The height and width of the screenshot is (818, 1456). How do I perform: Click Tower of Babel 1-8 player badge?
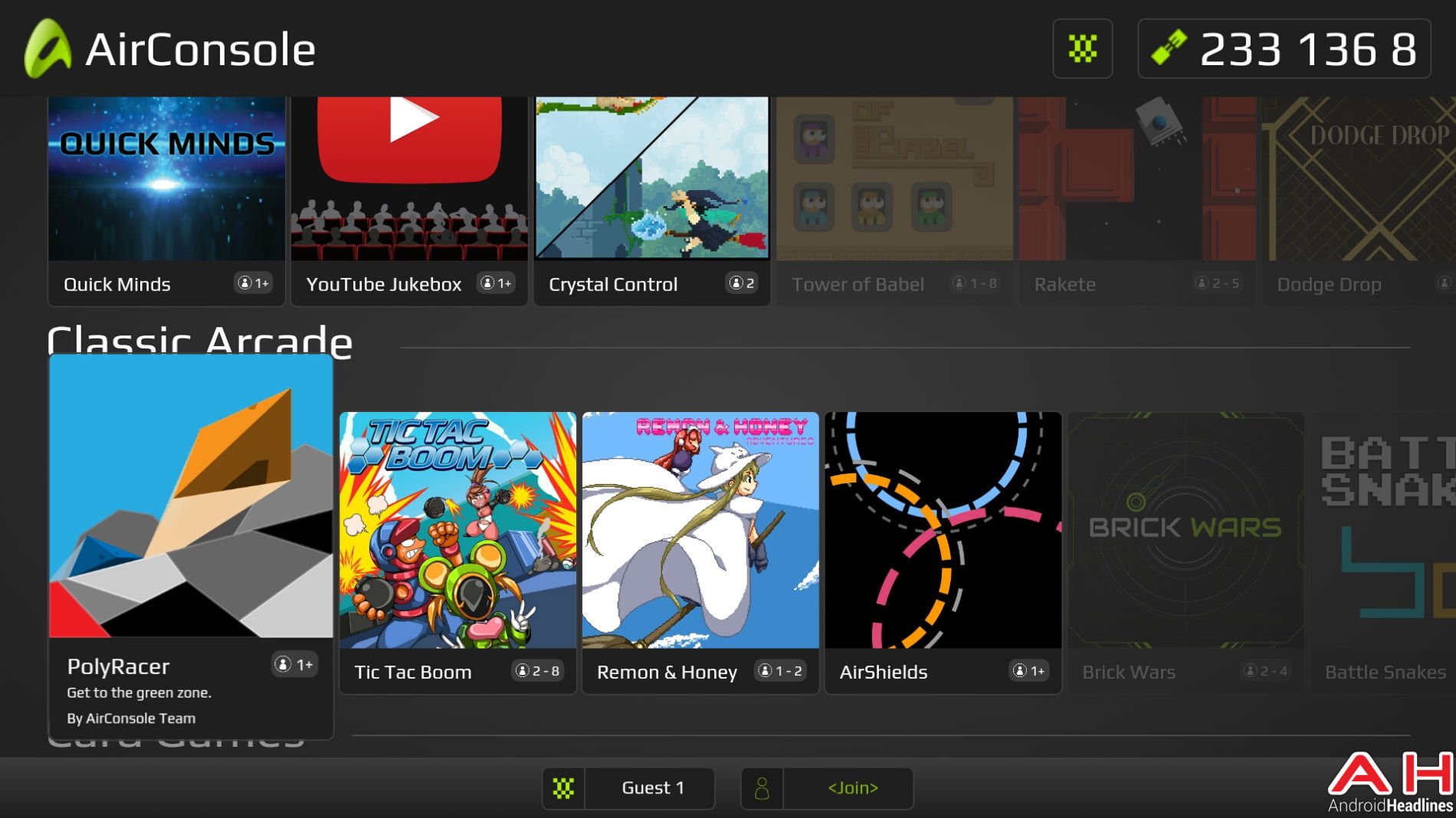point(975,283)
